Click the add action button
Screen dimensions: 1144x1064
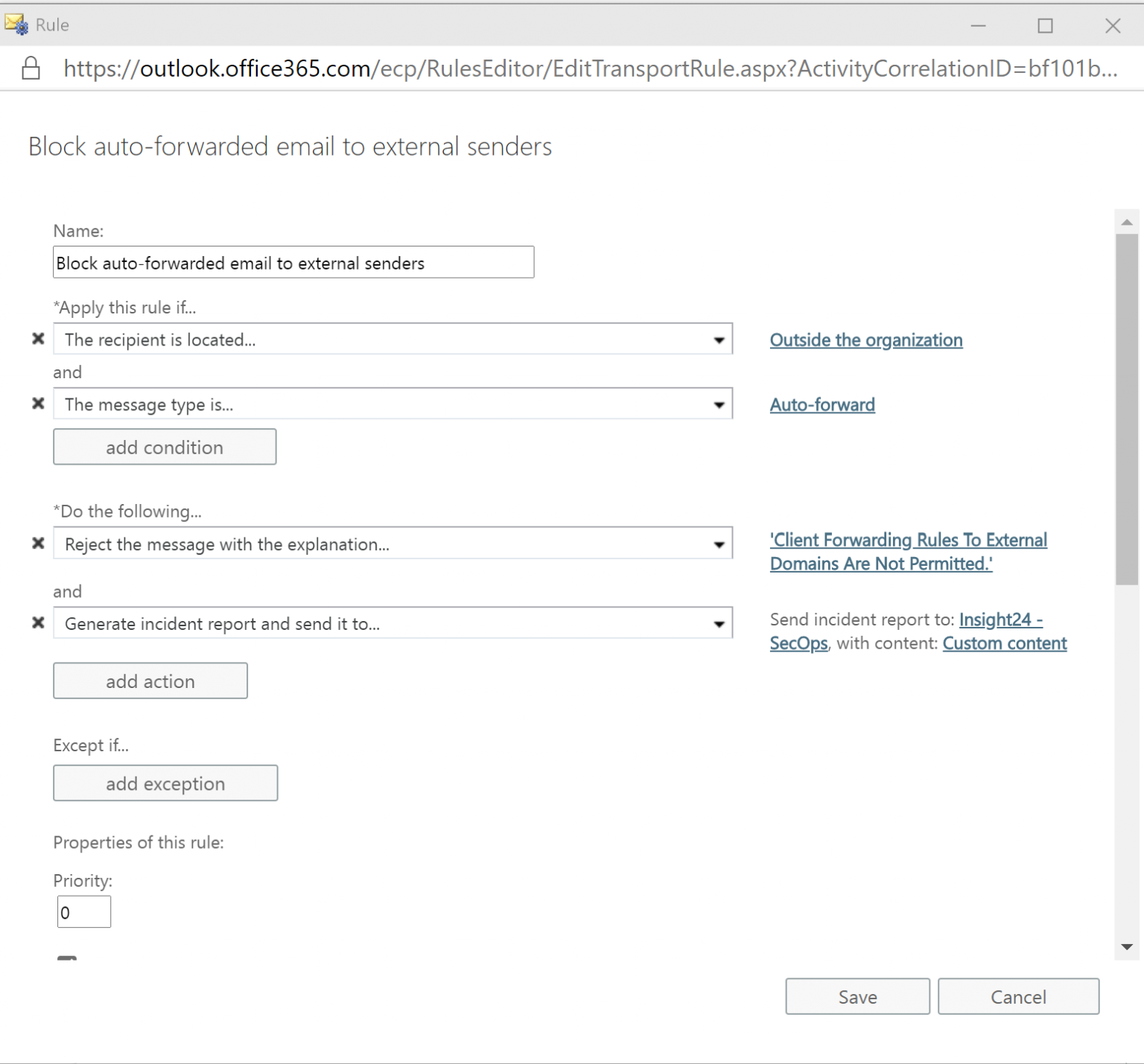pyautogui.click(x=150, y=680)
